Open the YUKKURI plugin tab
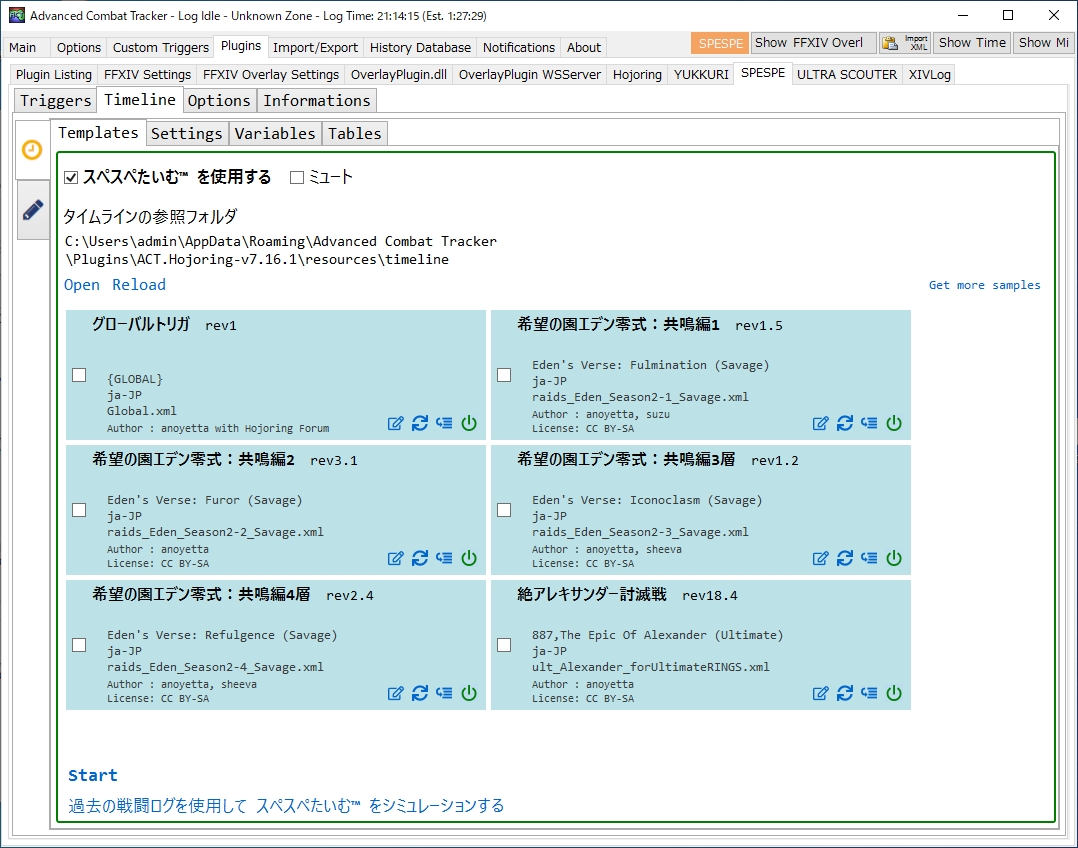 (701, 74)
